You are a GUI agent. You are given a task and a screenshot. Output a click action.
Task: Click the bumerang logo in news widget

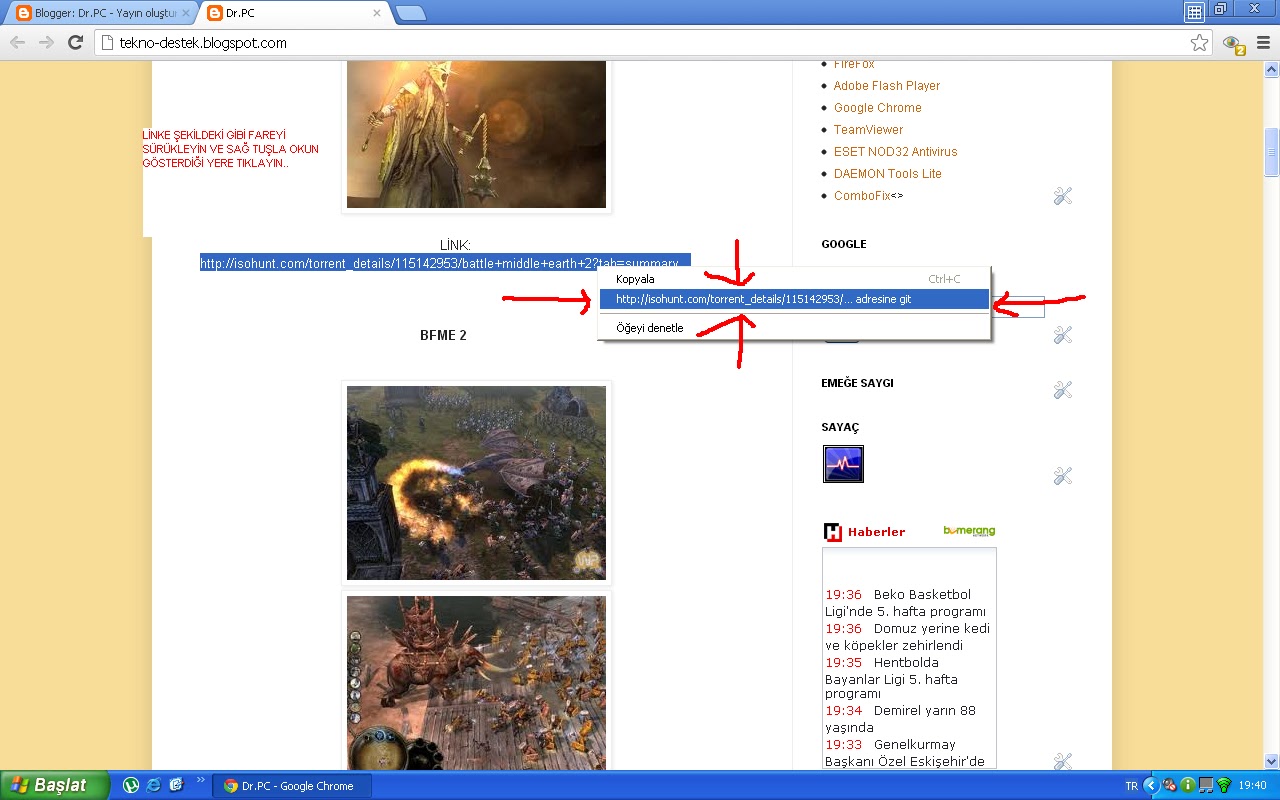click(x=969, y=531)
